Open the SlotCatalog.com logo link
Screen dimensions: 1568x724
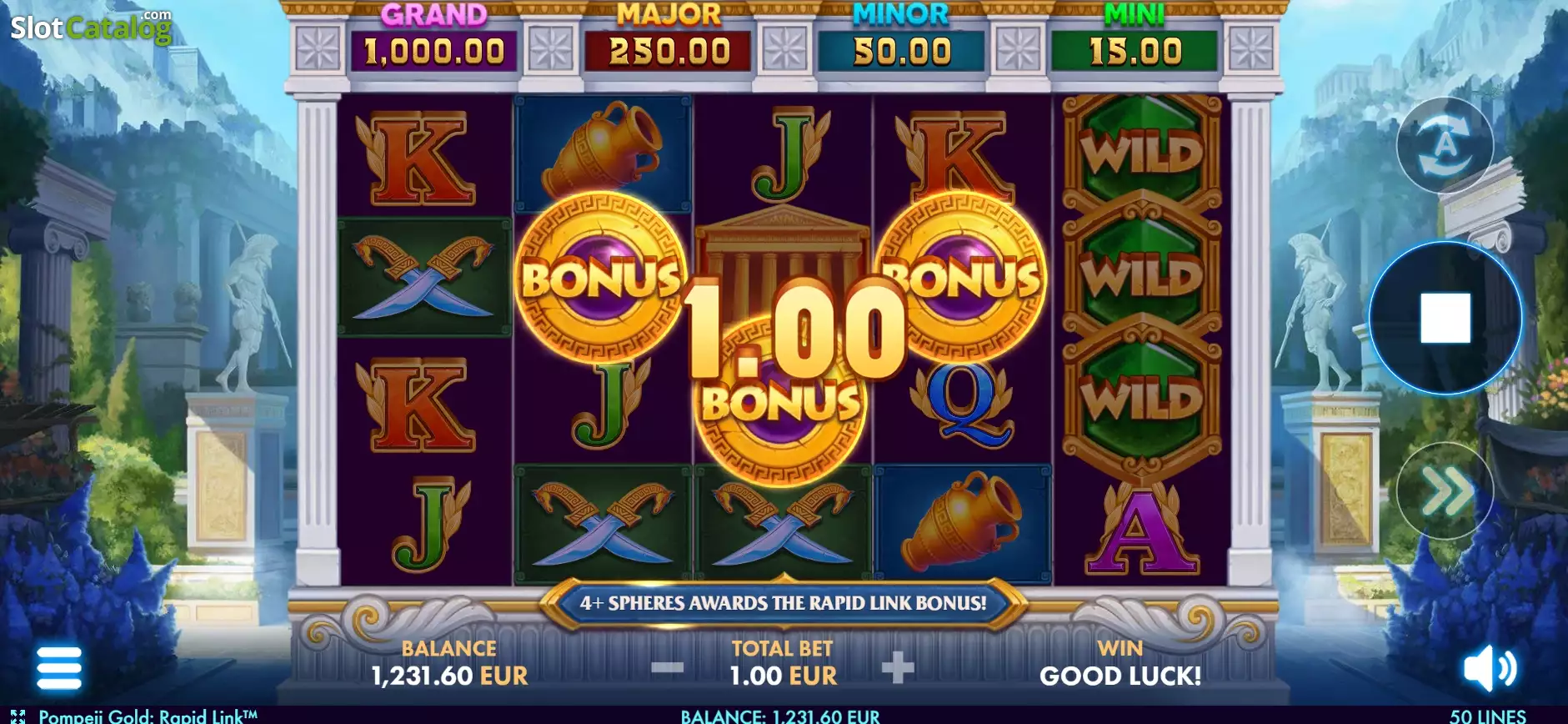pyautogui.click(x=91, y=28)
